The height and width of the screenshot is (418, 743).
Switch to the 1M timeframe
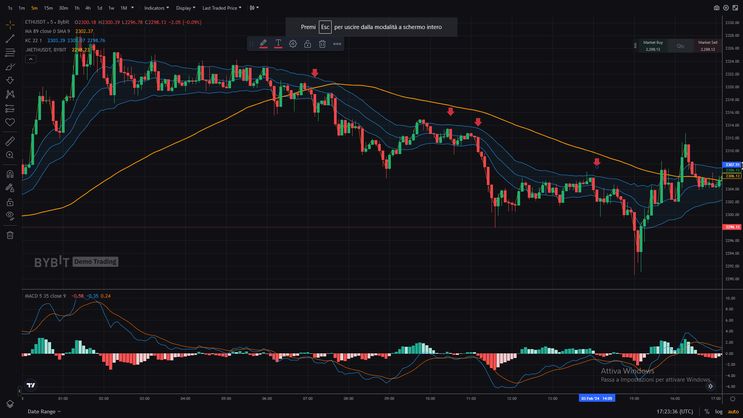coord(123,8)
